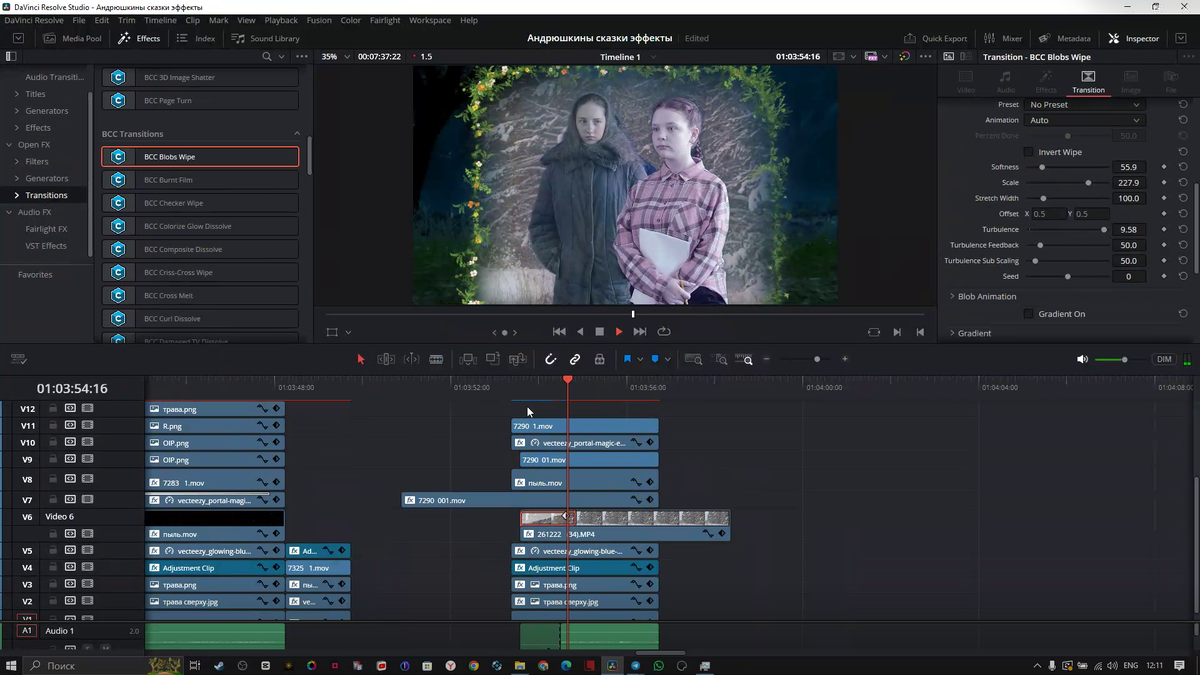Click the Position Lock padlock icon
Screen dimensions: 1200x675
(x=599, y=359)
